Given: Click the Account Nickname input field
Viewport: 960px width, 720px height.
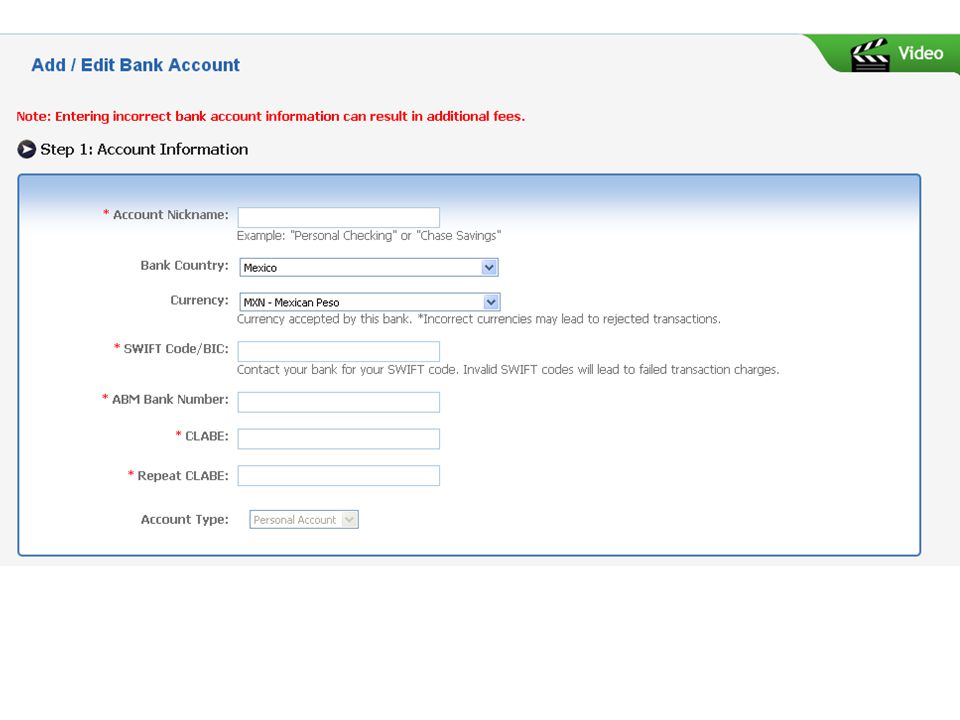Looking at the screenshot, I should coord(339,217).
